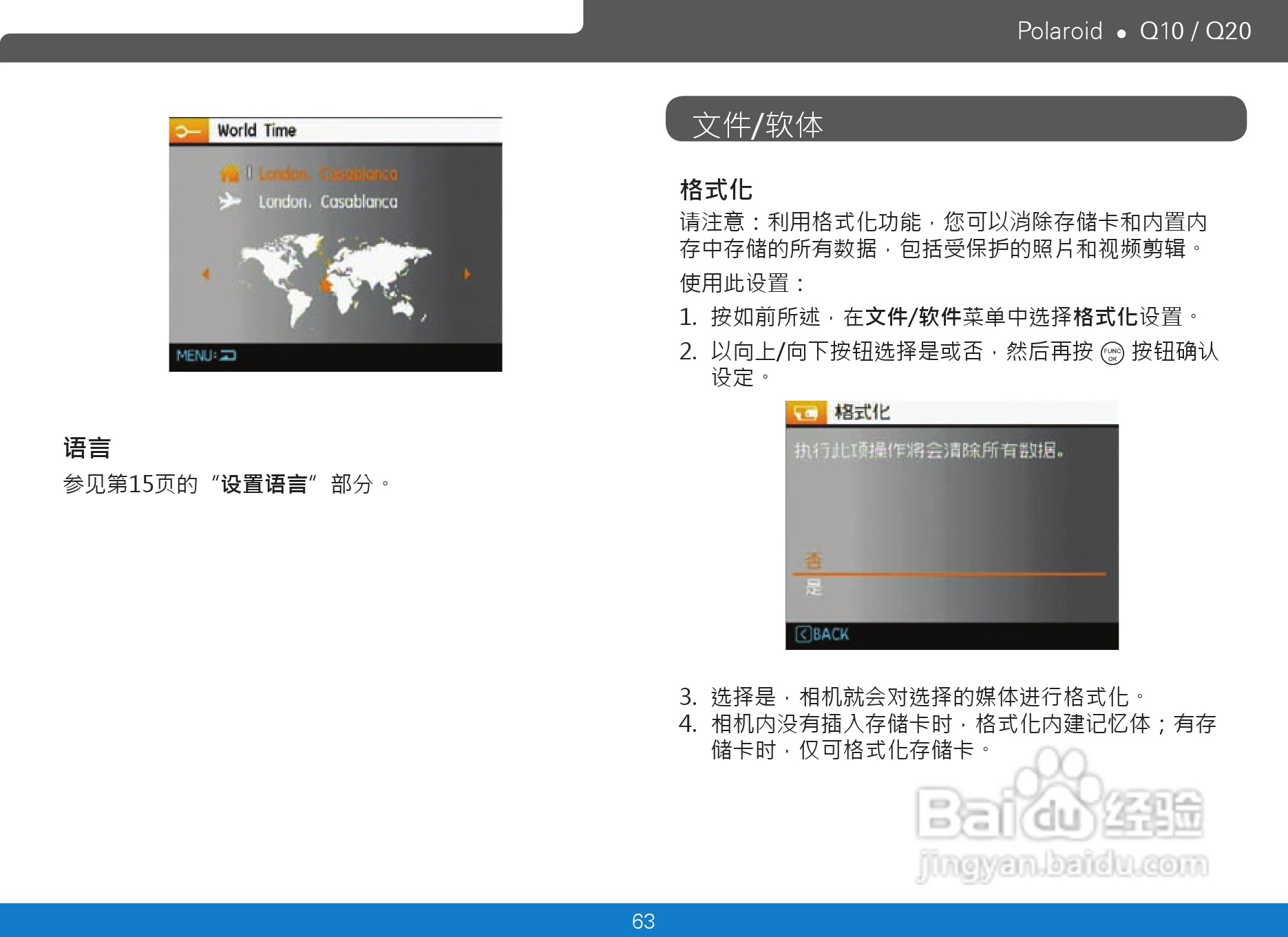The width and height of the screenshot is (1288, 937).
Task: Click the right orange arrow beside the world map
Action: point(467,274)
